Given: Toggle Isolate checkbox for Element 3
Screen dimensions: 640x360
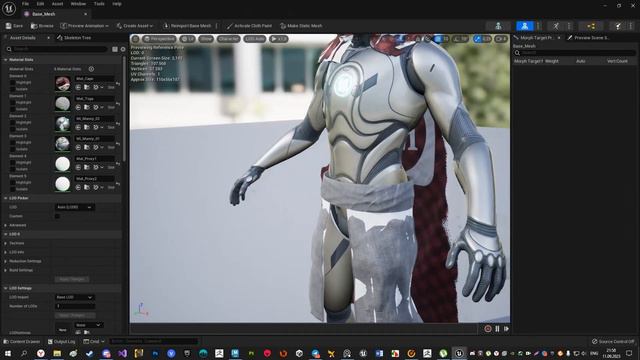Looking at the screenshot, I should point(12,149).
